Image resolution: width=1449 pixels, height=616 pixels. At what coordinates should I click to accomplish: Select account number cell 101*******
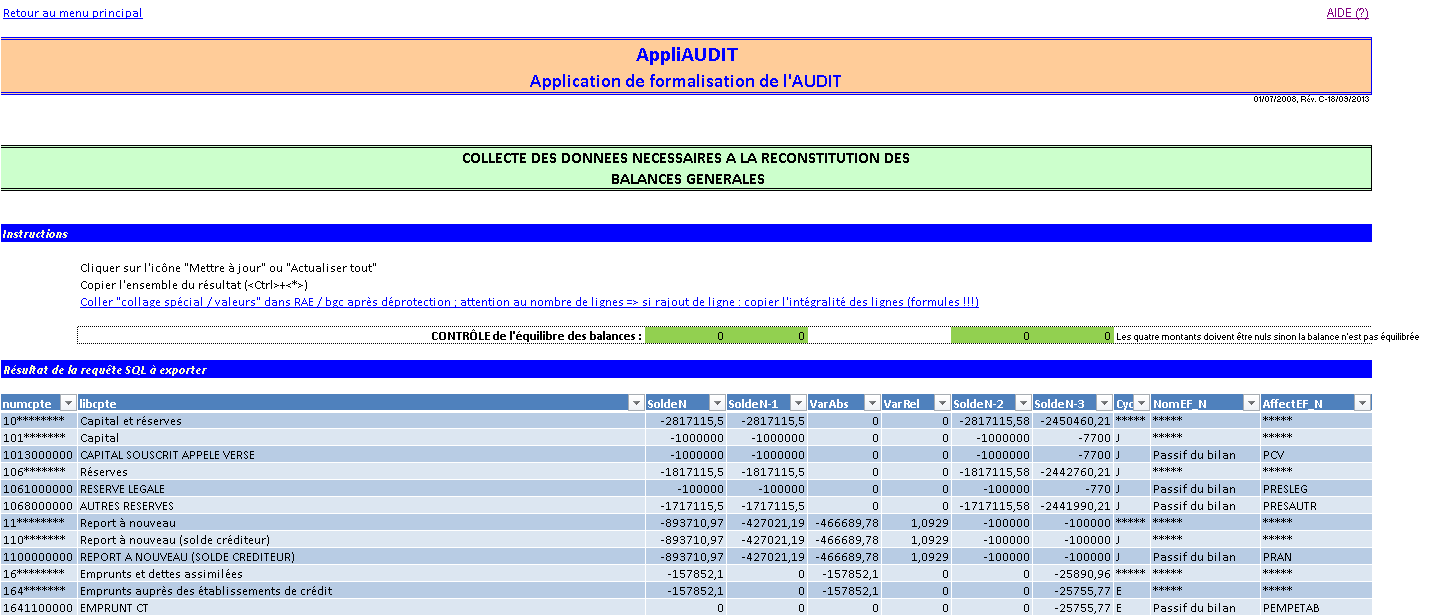[x=39, y=438]
